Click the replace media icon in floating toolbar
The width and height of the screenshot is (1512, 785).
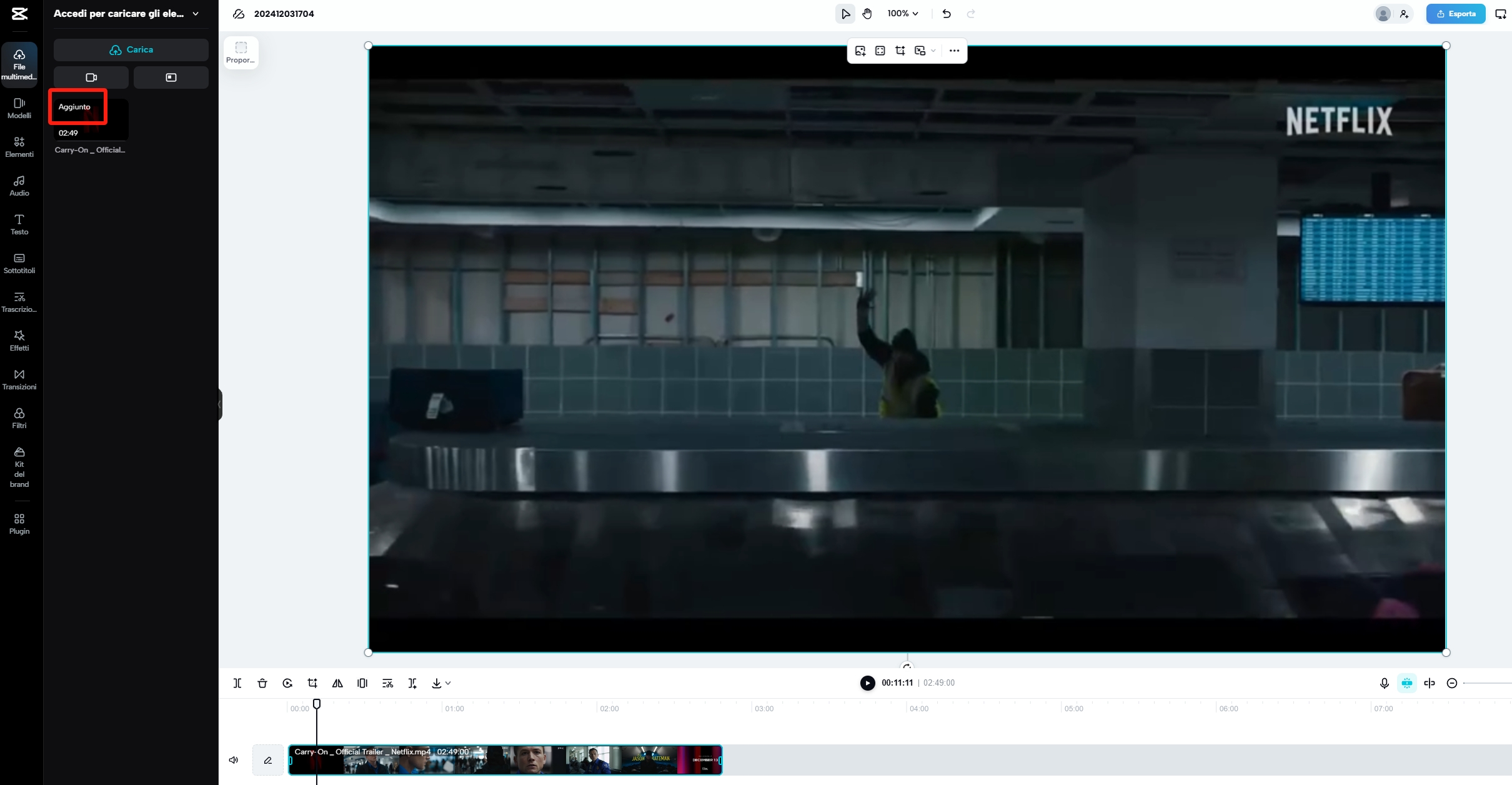tap(860, 51)
